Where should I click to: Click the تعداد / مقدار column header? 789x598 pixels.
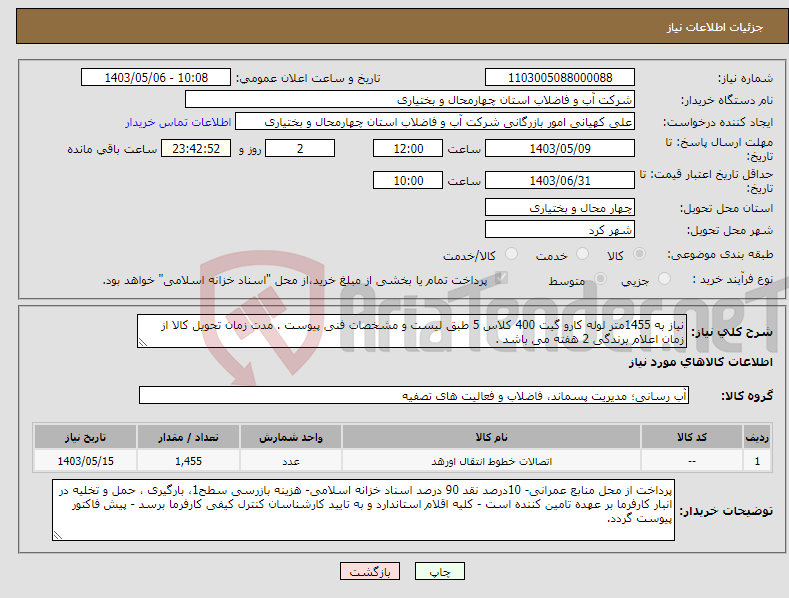click(x=188, y=437)
